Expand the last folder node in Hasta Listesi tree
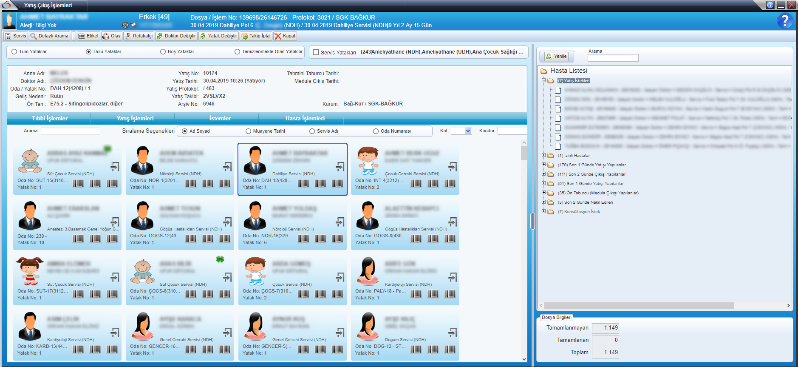Image resolution: width=798 pixels, height=367 pixels. pos(544,211)
